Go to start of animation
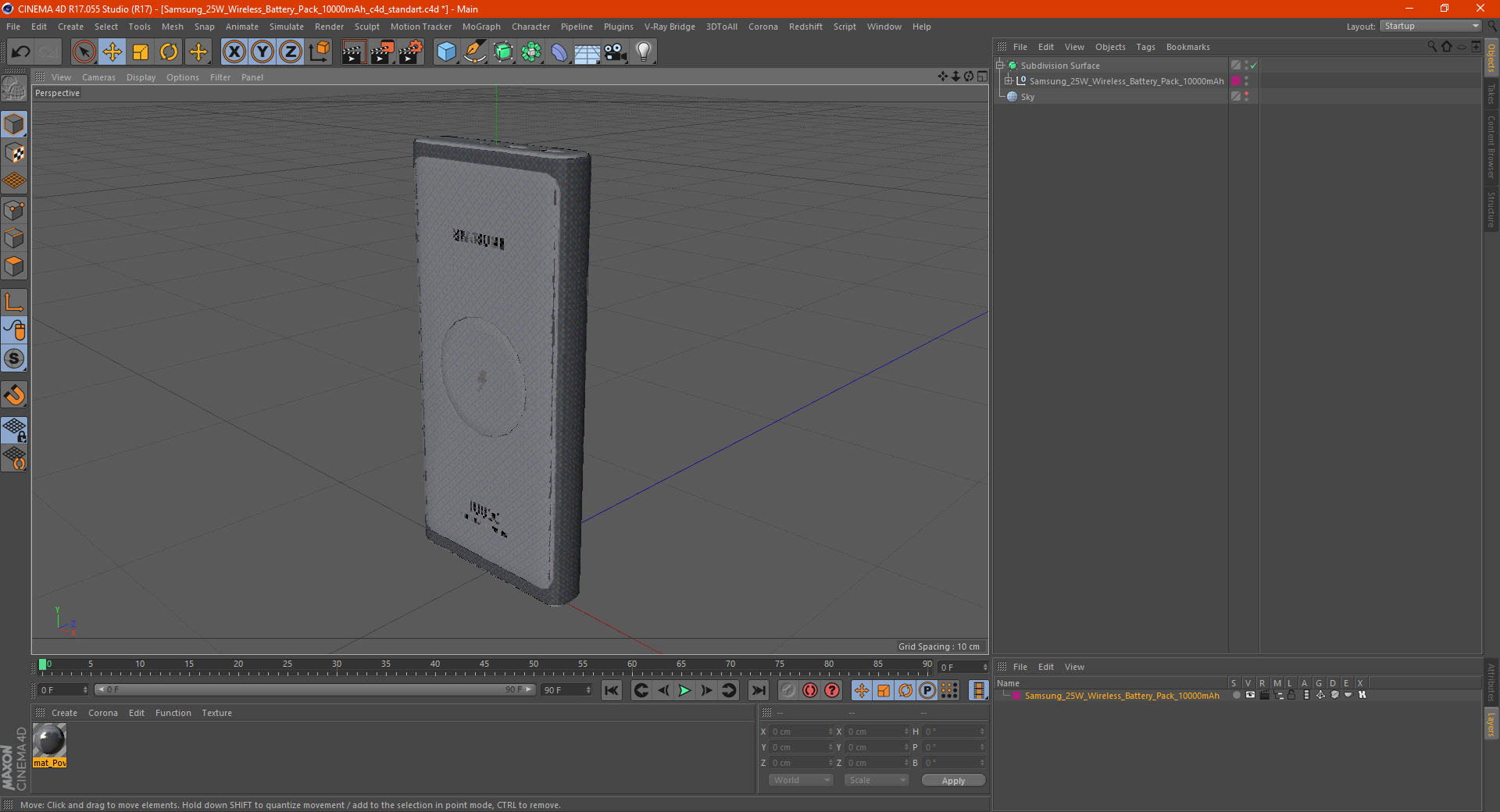Viewport: 1500px width, 812px height. (612, 690)
